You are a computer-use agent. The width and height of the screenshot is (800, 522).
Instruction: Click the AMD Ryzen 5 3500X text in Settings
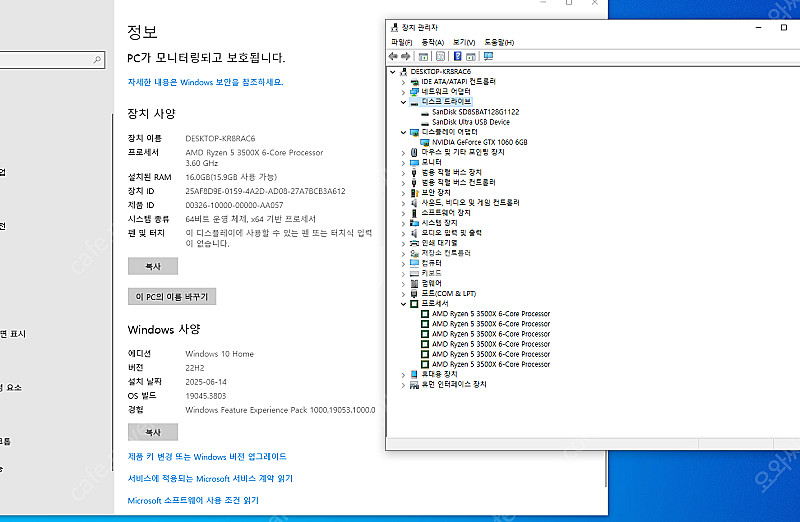pyautogui.click(x=254, y=153)
